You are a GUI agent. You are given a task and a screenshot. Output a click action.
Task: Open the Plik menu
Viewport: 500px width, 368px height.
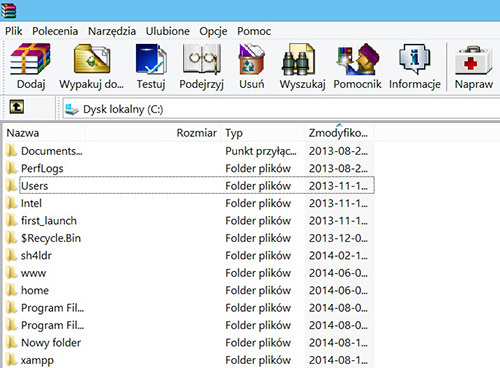[x=14, y=31]
